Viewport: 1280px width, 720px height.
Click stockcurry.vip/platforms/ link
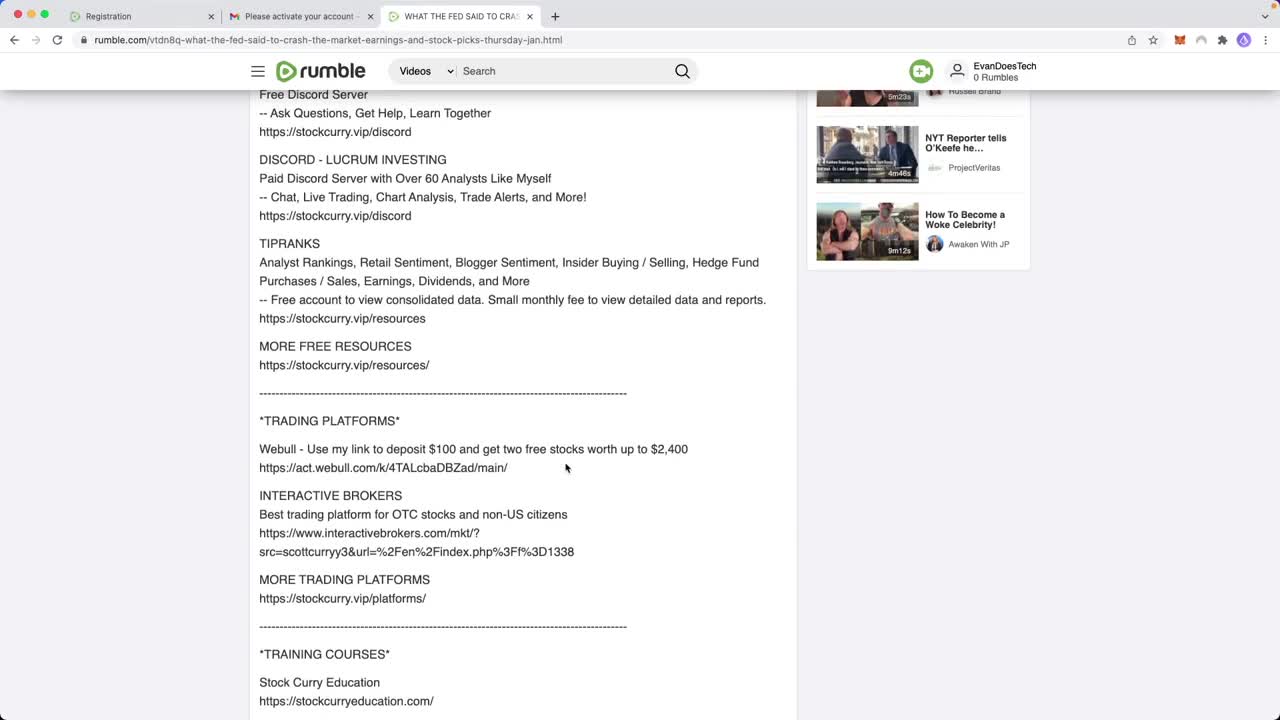(342, 599)
